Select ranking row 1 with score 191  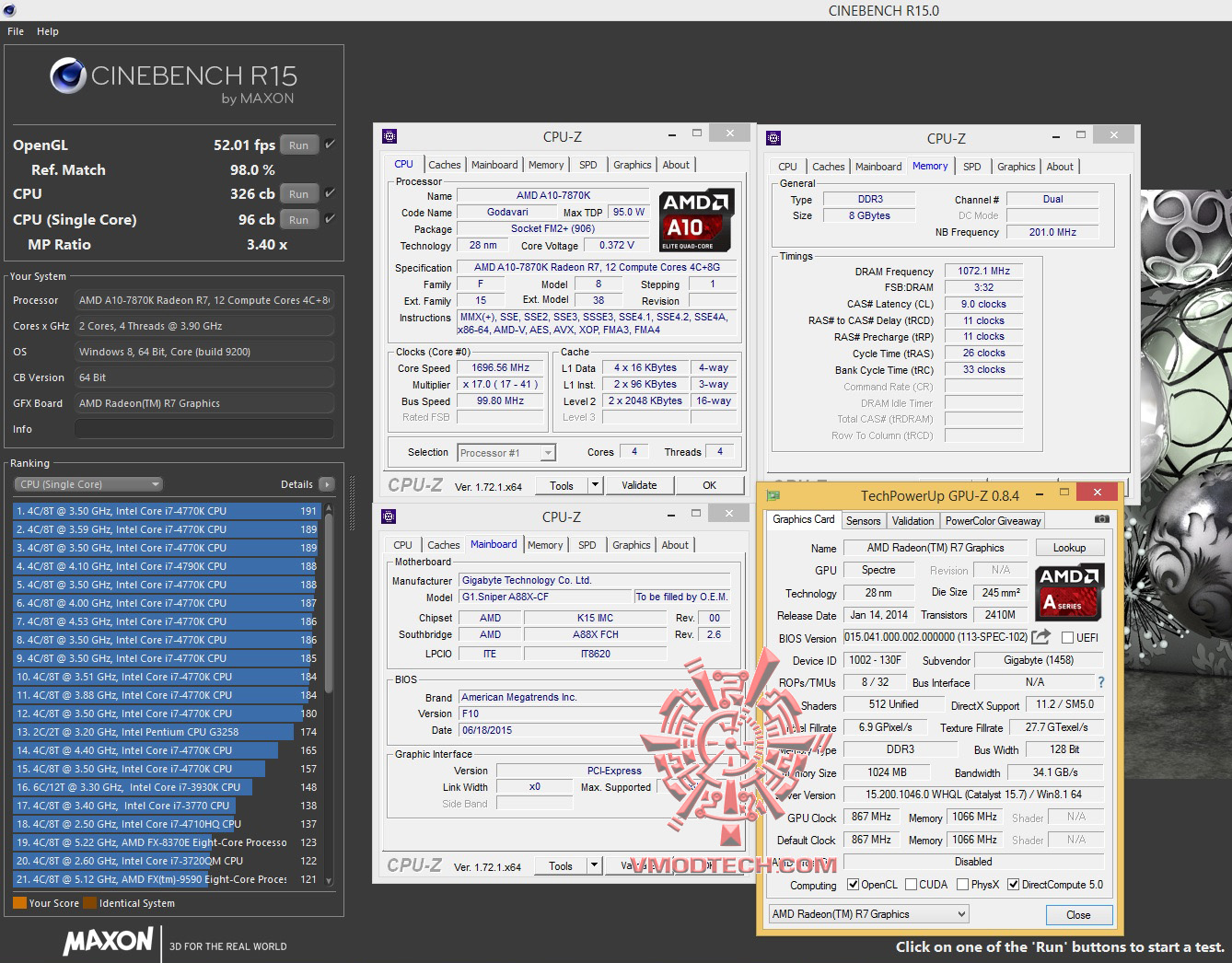tap(166, 511)
